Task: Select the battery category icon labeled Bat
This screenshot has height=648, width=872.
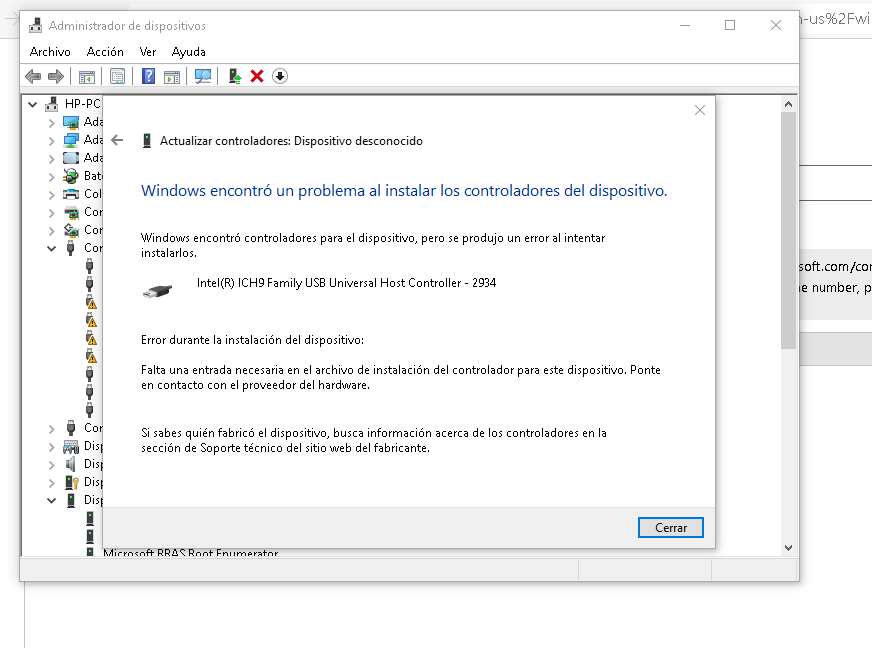Action: pyautogui.click(x=71, y=176)
